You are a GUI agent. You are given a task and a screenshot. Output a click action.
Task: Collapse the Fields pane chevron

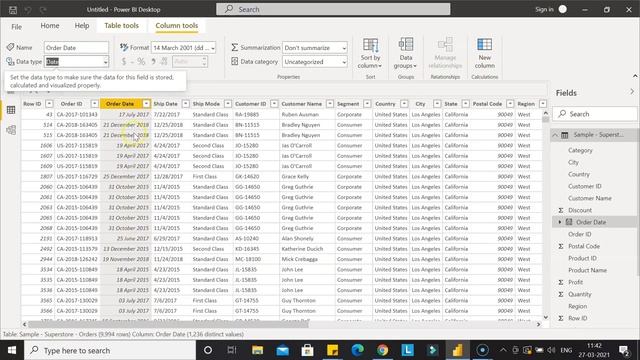[x=632, y=92]
